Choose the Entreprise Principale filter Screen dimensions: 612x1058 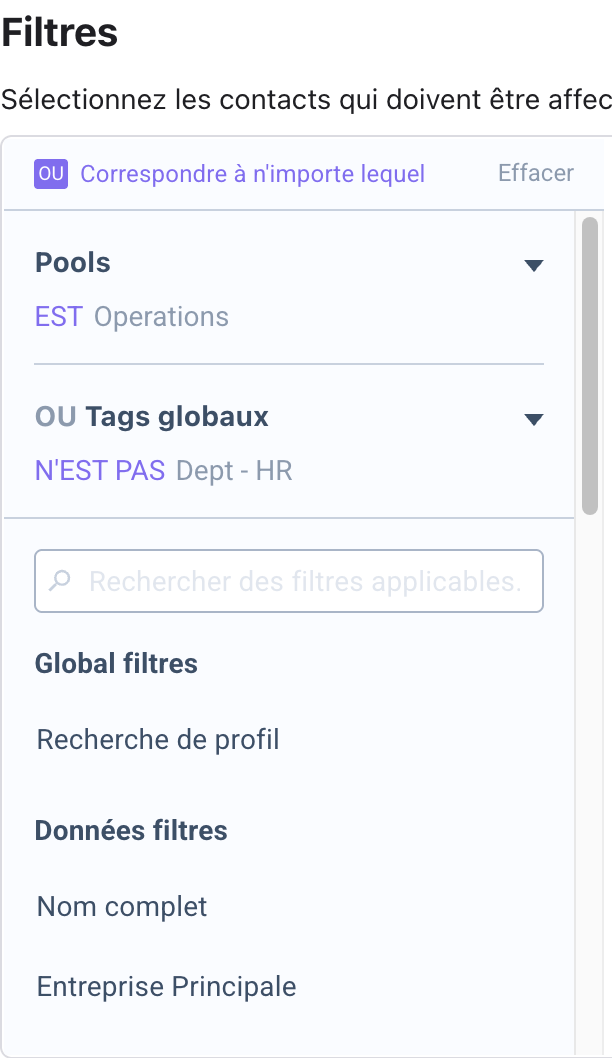167,986
